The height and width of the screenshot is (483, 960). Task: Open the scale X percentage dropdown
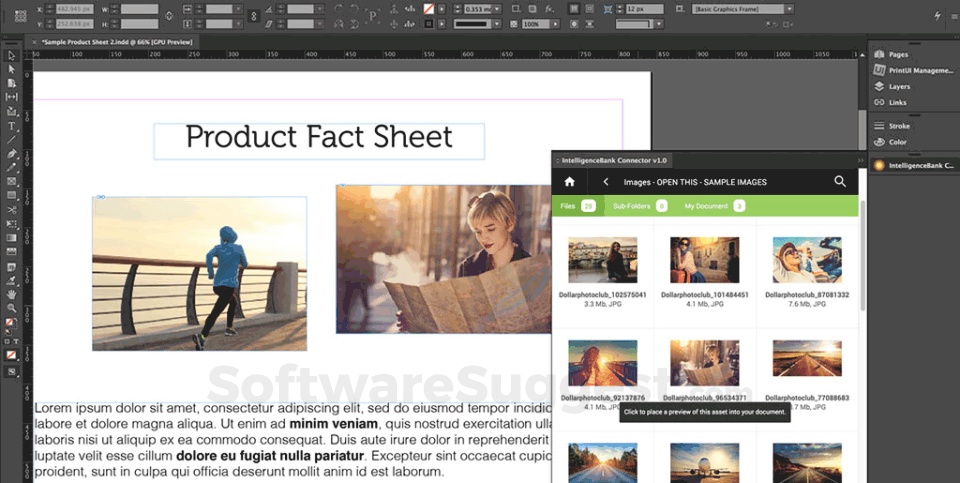click(238, 9)
